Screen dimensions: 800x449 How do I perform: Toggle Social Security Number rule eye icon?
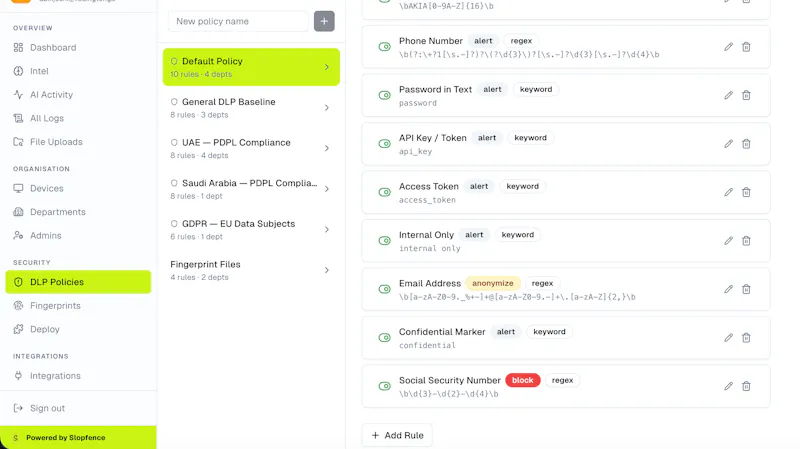click(x=384, y=386)
